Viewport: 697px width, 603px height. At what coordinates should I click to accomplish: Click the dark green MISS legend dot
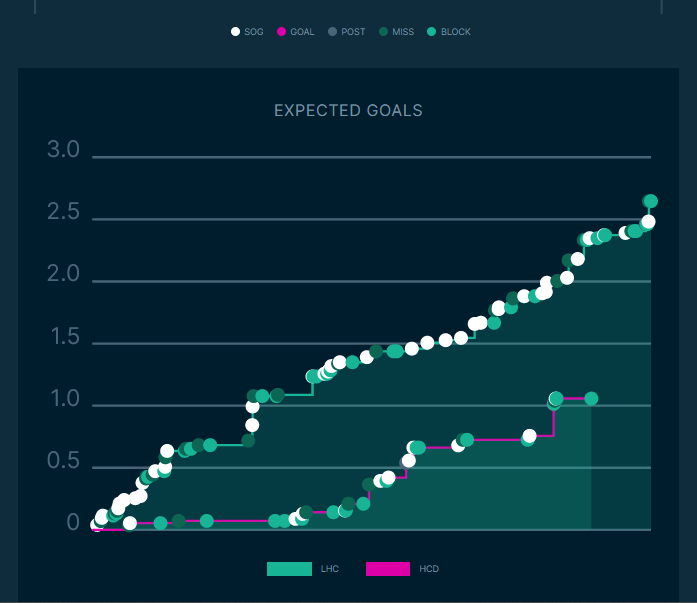coord(383,32)
